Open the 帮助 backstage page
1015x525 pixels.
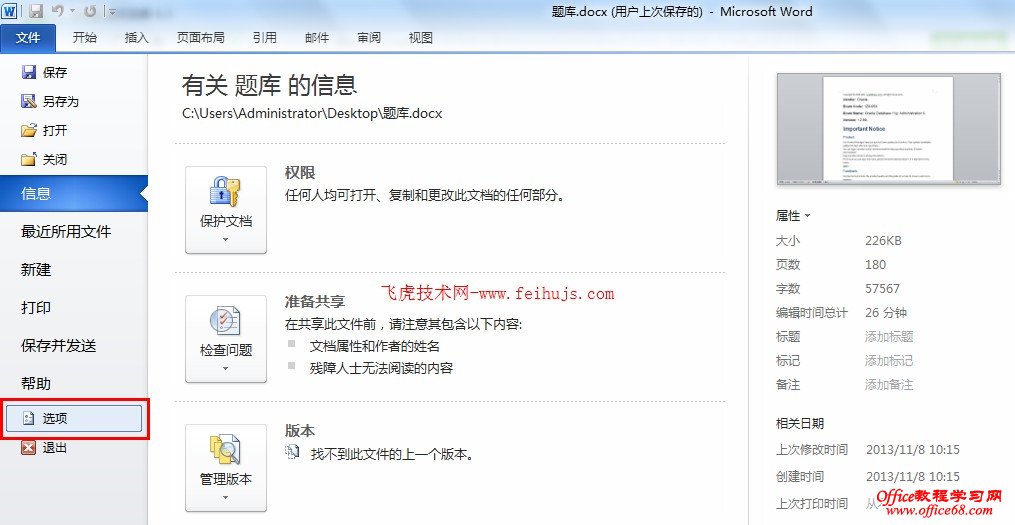click(x=36, y=383)
